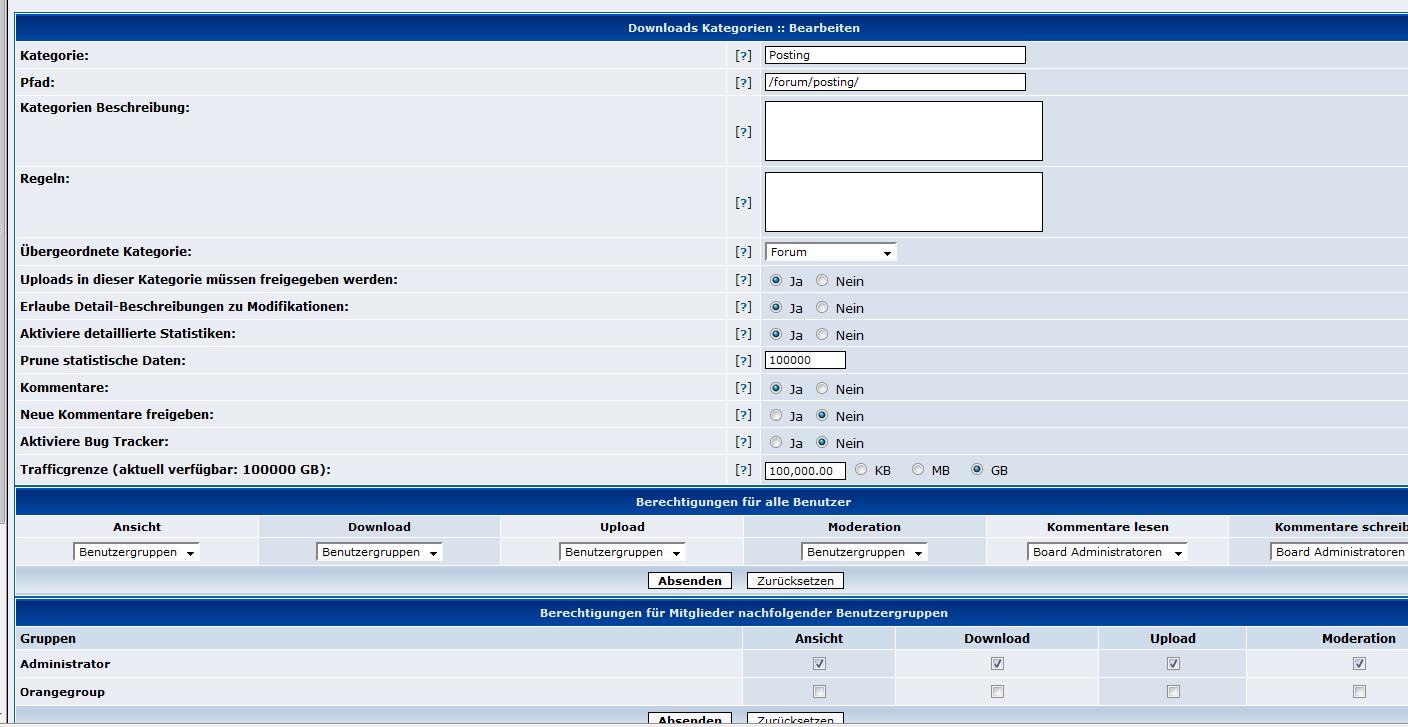1408x727 pixels.
Task: Open help [?] for Prune statistische Daten
Action: (x=743, y=361)
